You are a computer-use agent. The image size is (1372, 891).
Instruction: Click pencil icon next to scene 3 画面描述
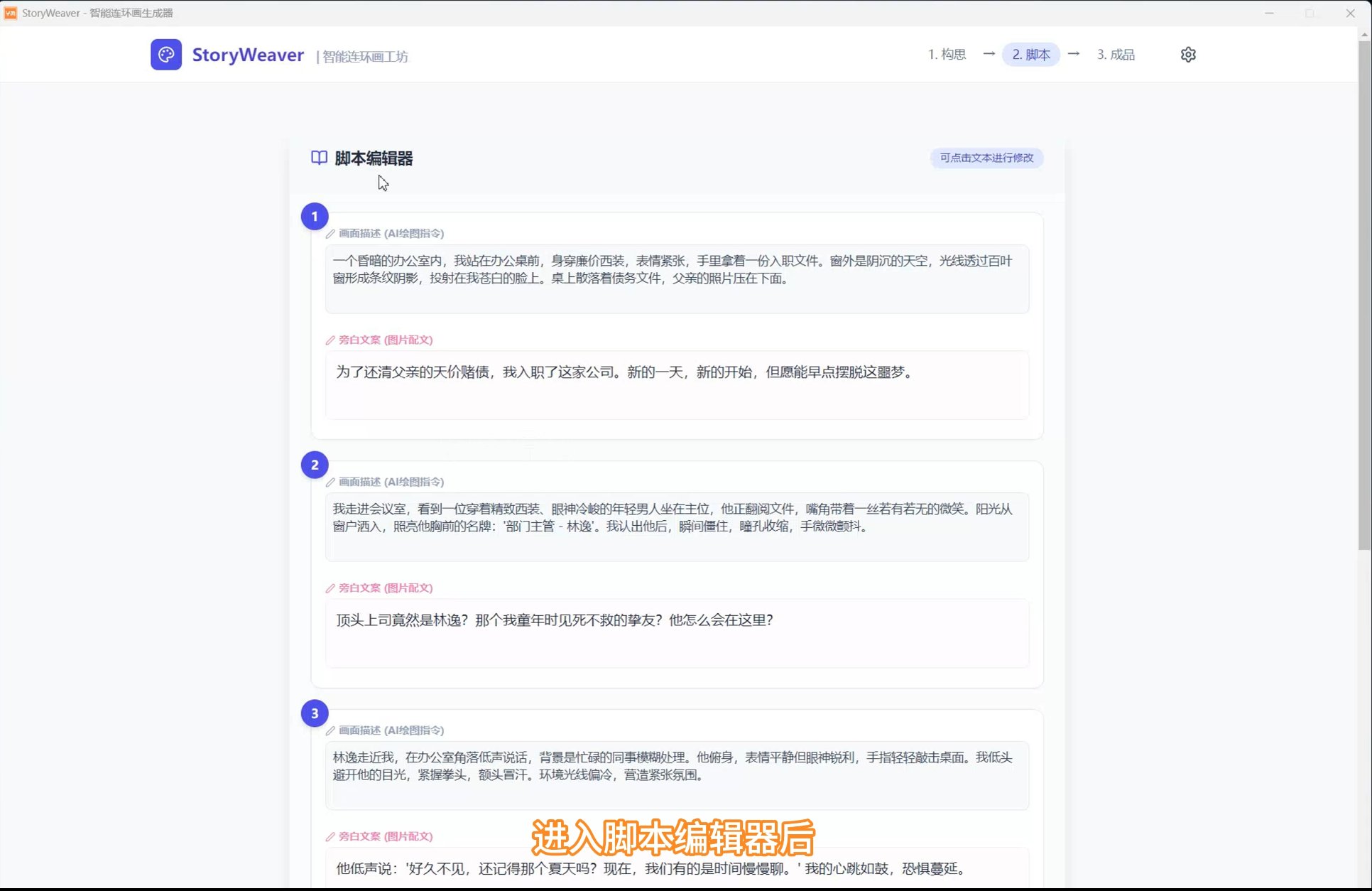tap(330, 730)
